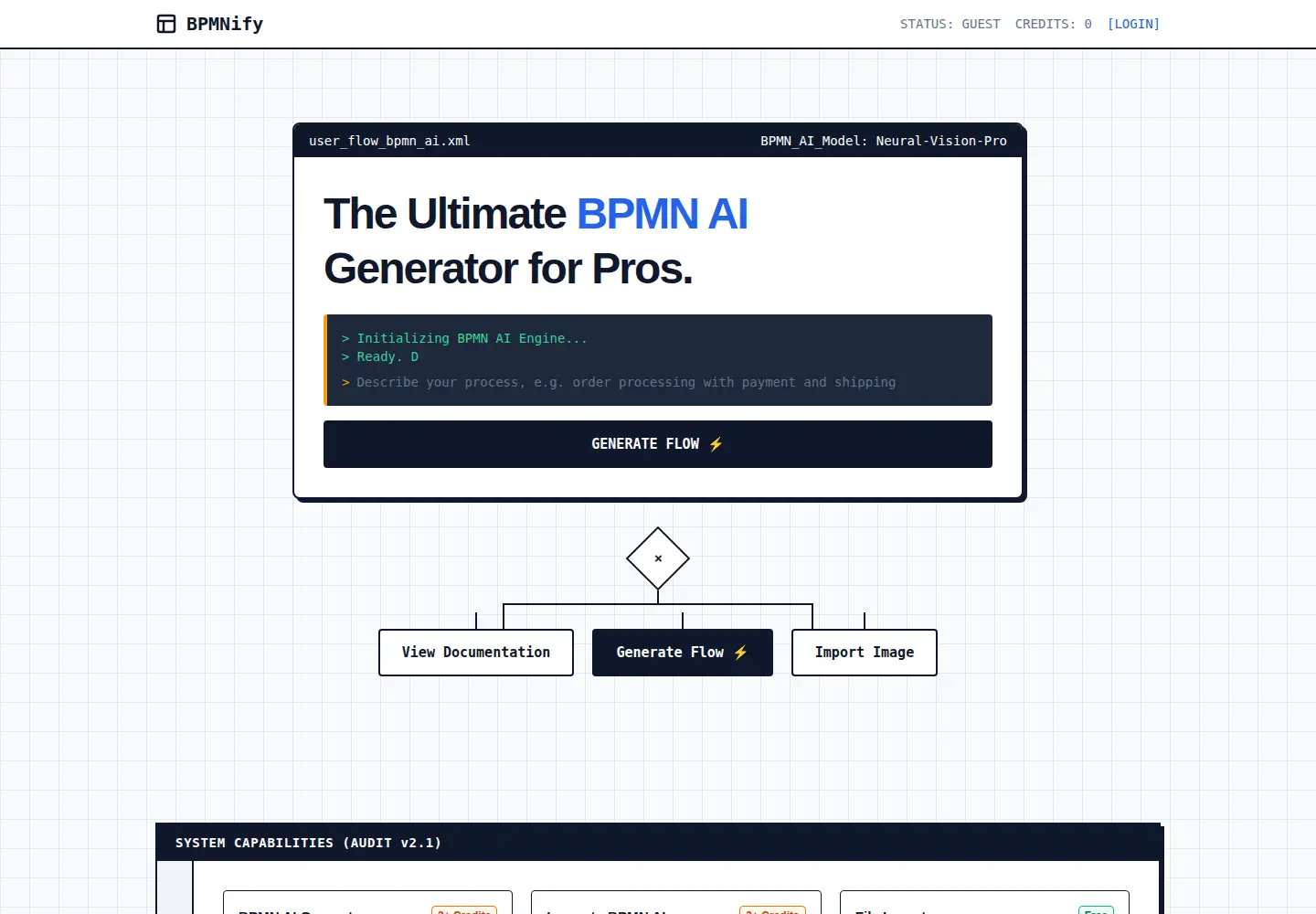The width and height of the screenshot is (1316, 914).
Task: Click the [LOGIN] link
Action: coord(1133,24)
